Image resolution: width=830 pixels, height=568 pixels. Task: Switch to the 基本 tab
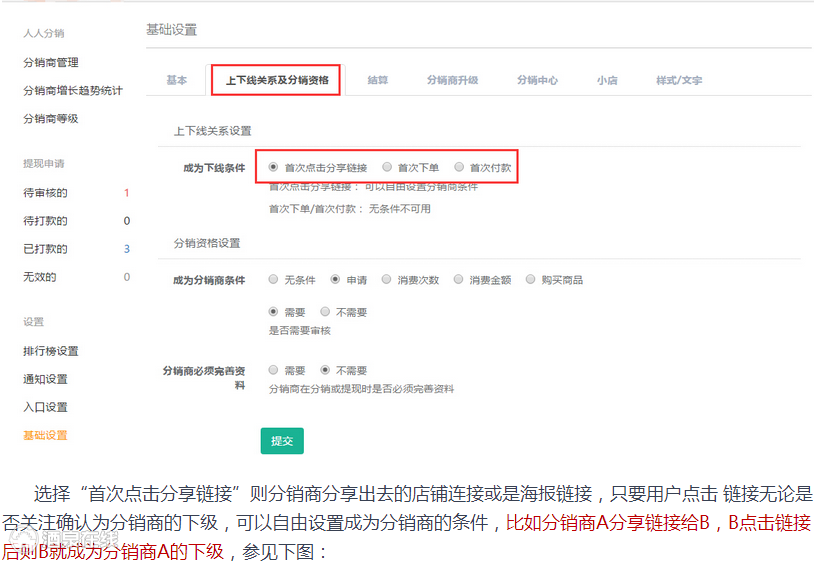[x=176, y=80]
